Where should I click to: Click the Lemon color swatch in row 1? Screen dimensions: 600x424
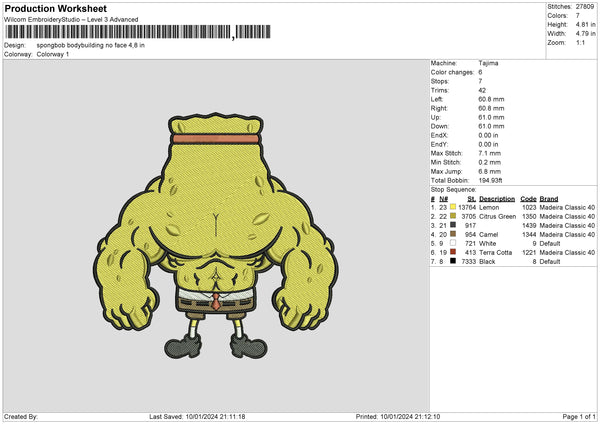click(453, 207)
